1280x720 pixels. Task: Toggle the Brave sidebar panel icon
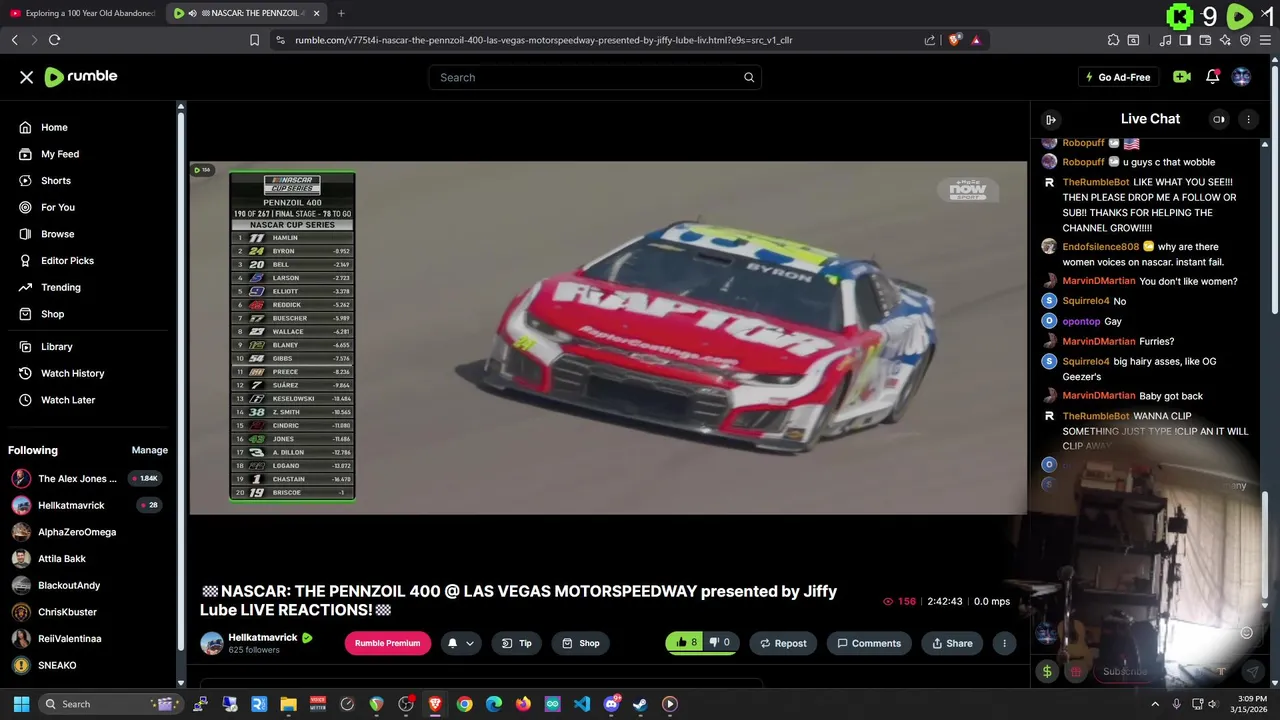click(x=1185, y=40)
